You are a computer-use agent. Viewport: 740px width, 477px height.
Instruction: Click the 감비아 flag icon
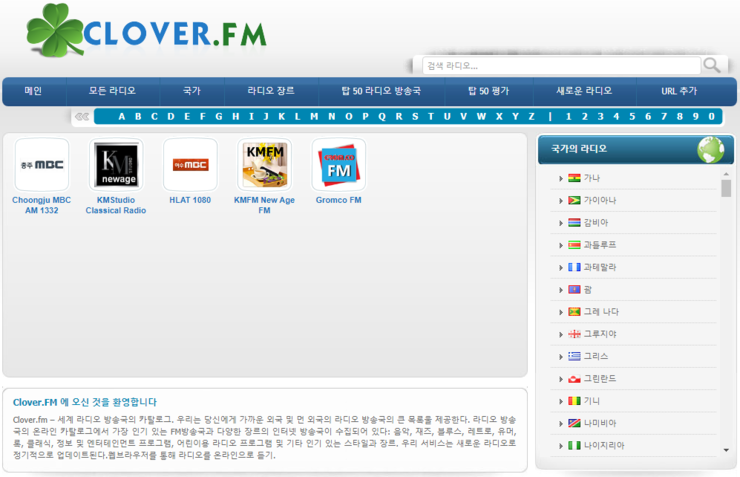pyautogui.click(x=574, y=223)
